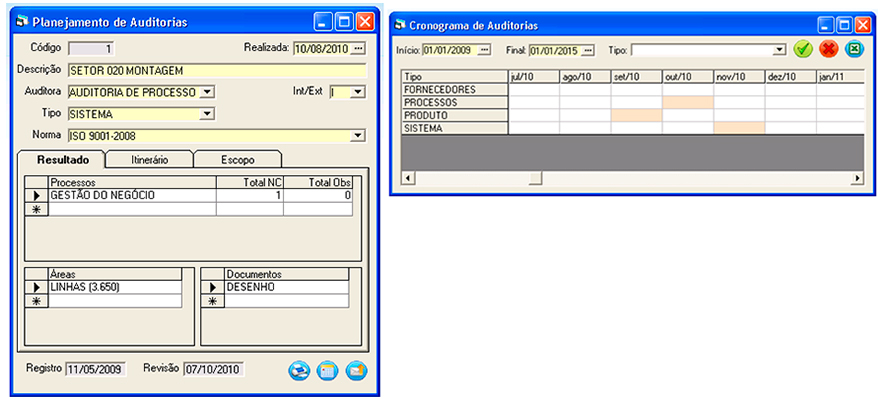Click the jan/11 column header
This screenshot has width=887, height=400.
(840, 77)
